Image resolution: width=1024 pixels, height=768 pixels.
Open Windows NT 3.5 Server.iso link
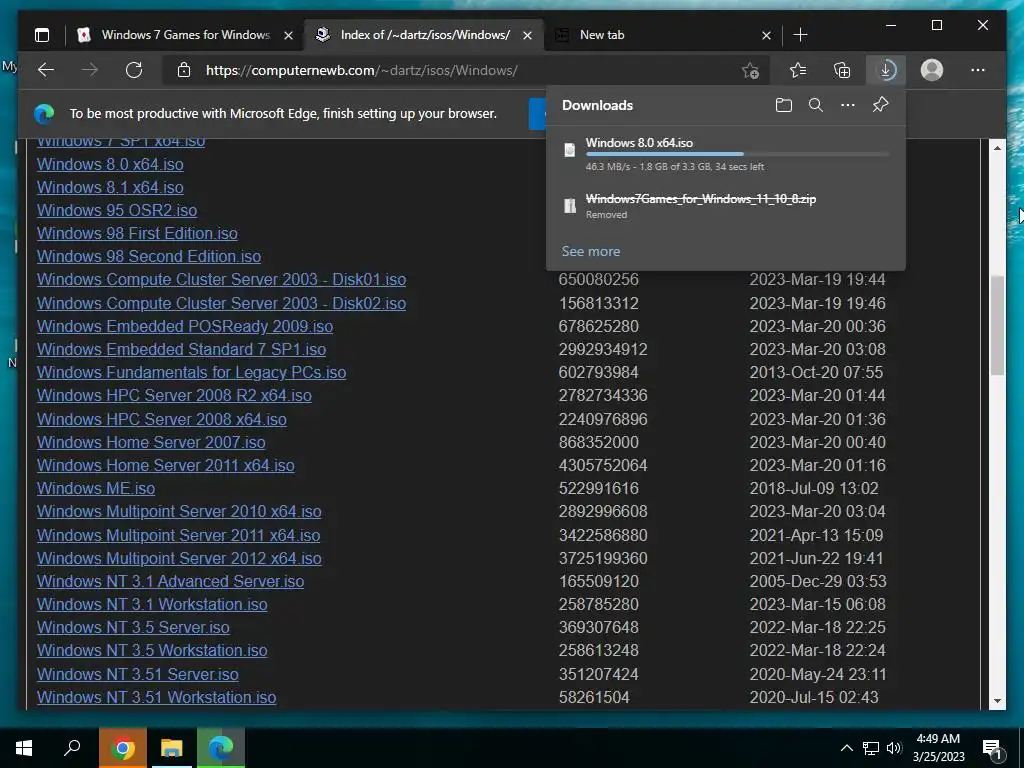pyautogui.click(x=133, y=628)
